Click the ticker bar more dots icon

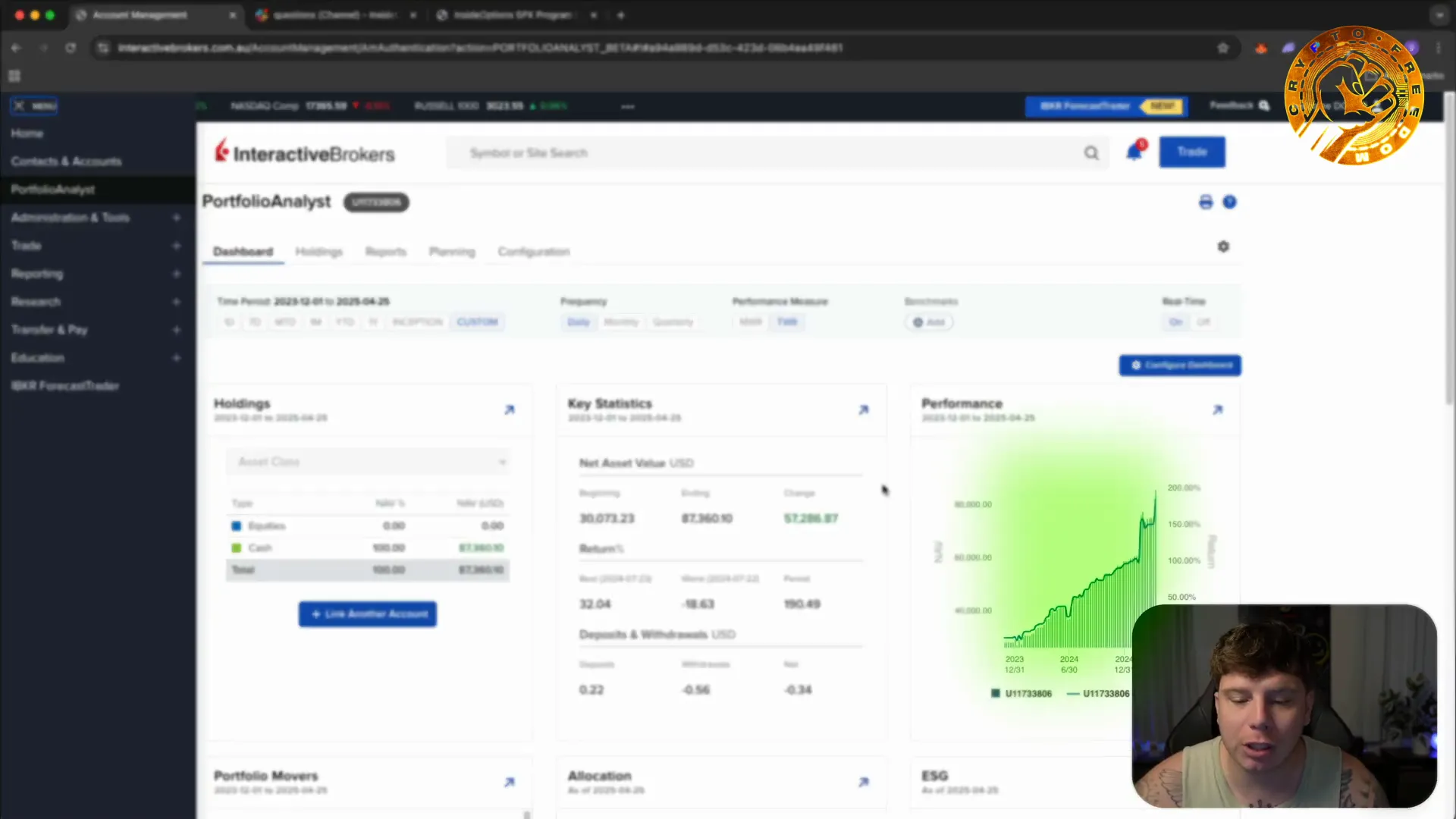pyautogui.click(x=628, y=106)
